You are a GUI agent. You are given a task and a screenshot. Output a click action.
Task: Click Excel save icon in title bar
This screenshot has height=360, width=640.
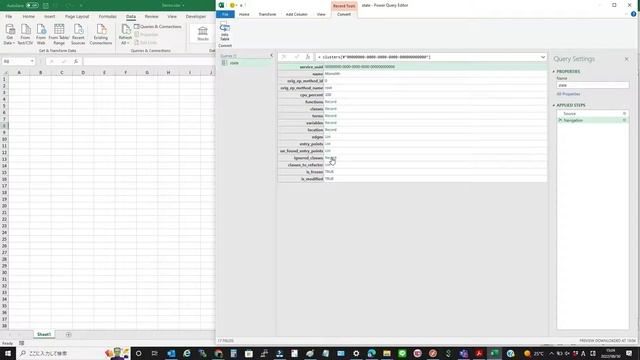(x=46, y=6)
